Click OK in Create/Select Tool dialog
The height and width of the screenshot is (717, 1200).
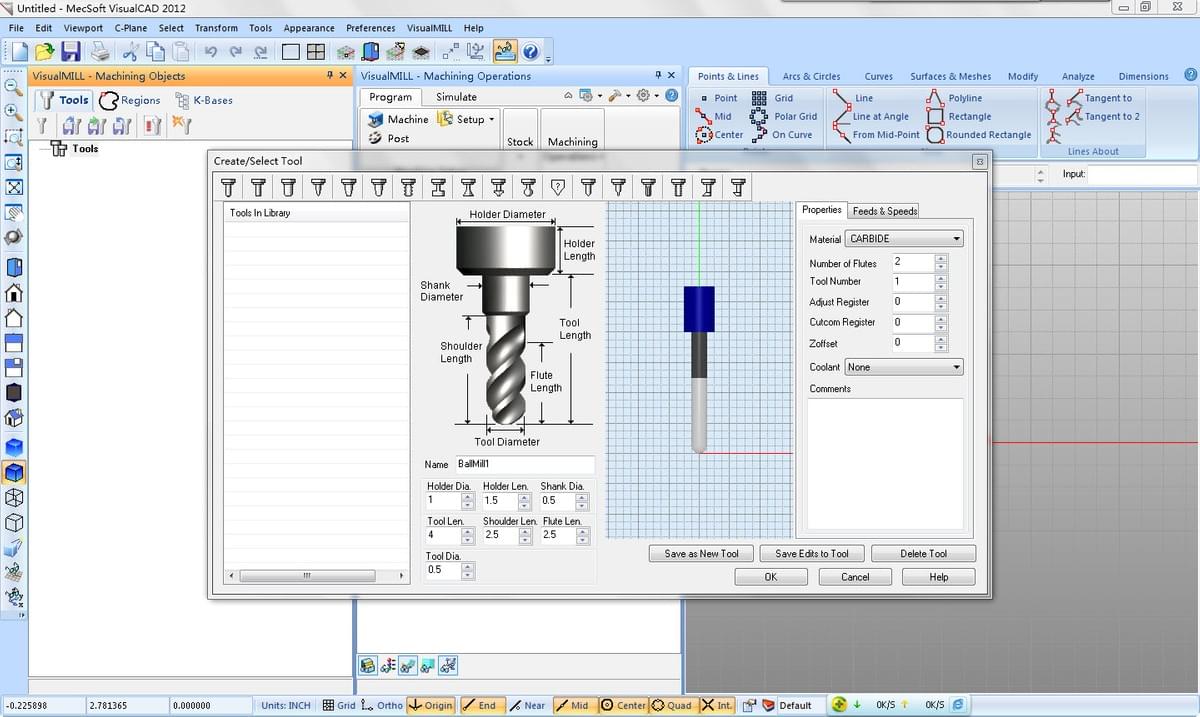[x=771, y=577]
